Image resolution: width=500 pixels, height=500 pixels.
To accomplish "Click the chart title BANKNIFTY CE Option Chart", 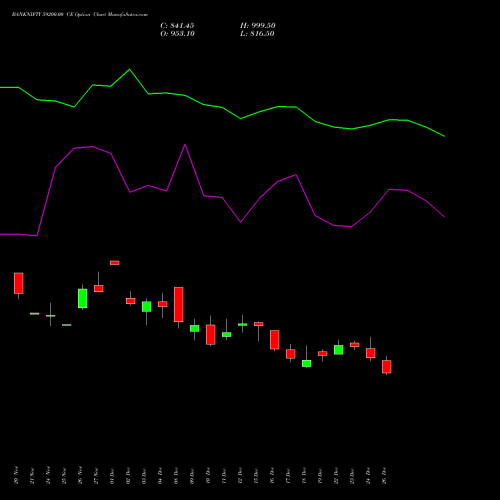I will pyautogui.click(x=80, y=15).
